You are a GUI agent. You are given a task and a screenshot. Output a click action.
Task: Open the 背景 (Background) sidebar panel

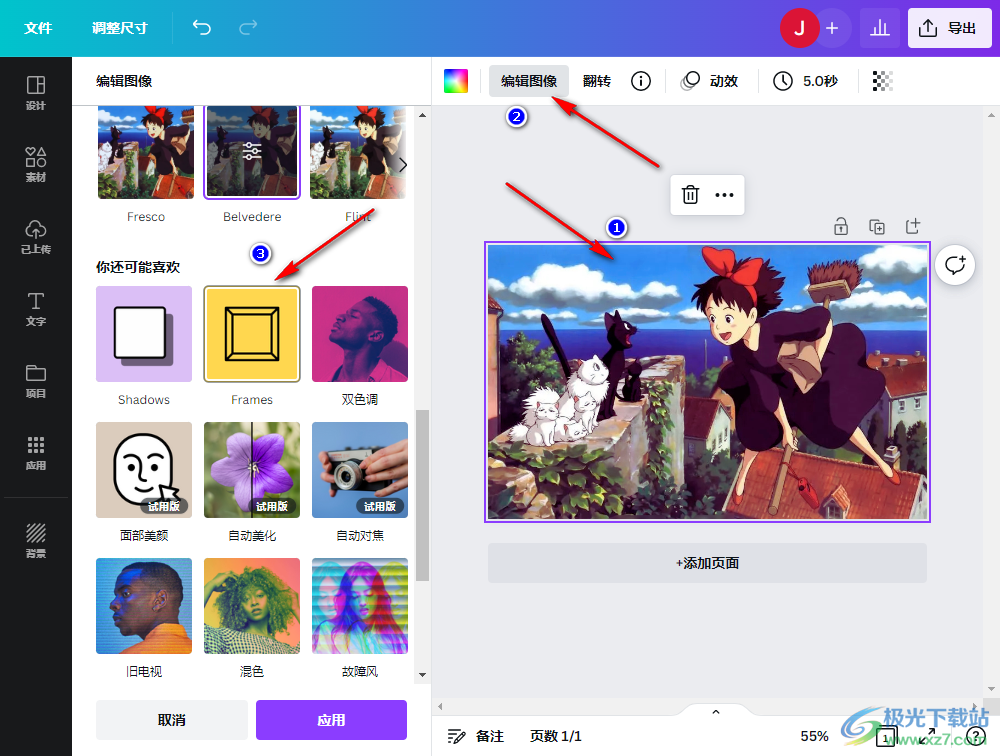point(36,541)
